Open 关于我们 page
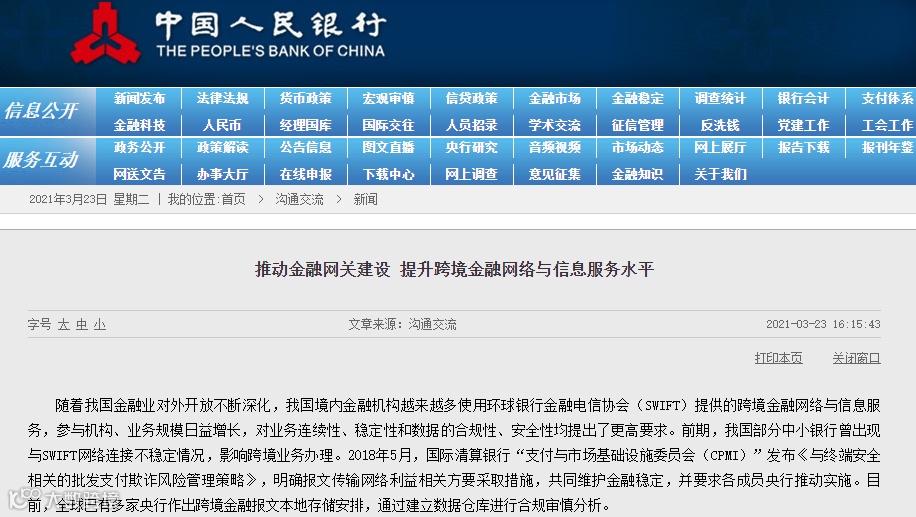Image resolution: width=916 pixels, height=517 pixels. tap(720, 174)
